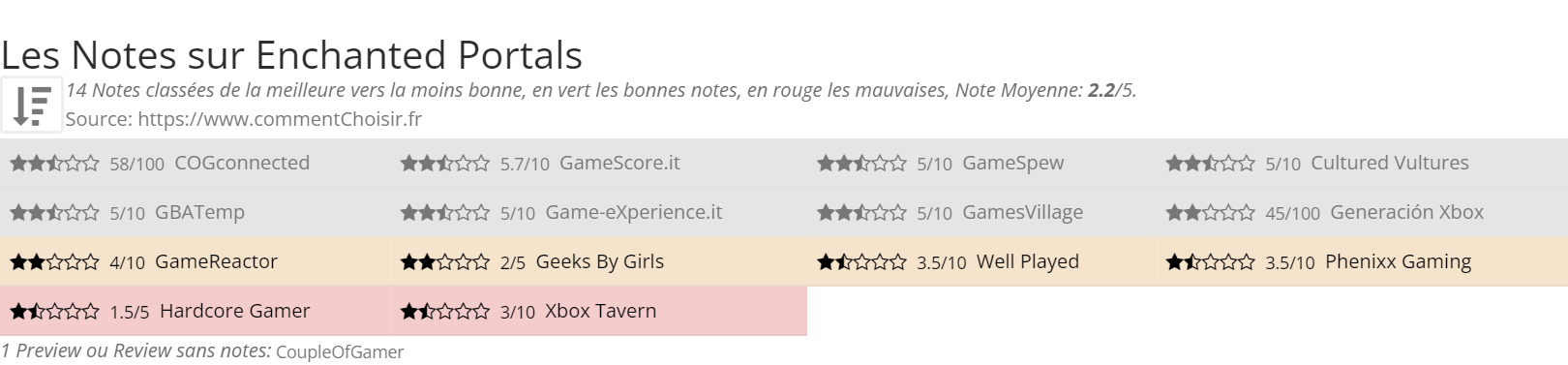
Task: Click the commentChoisir.fr source URL
Action: [280, 119]
